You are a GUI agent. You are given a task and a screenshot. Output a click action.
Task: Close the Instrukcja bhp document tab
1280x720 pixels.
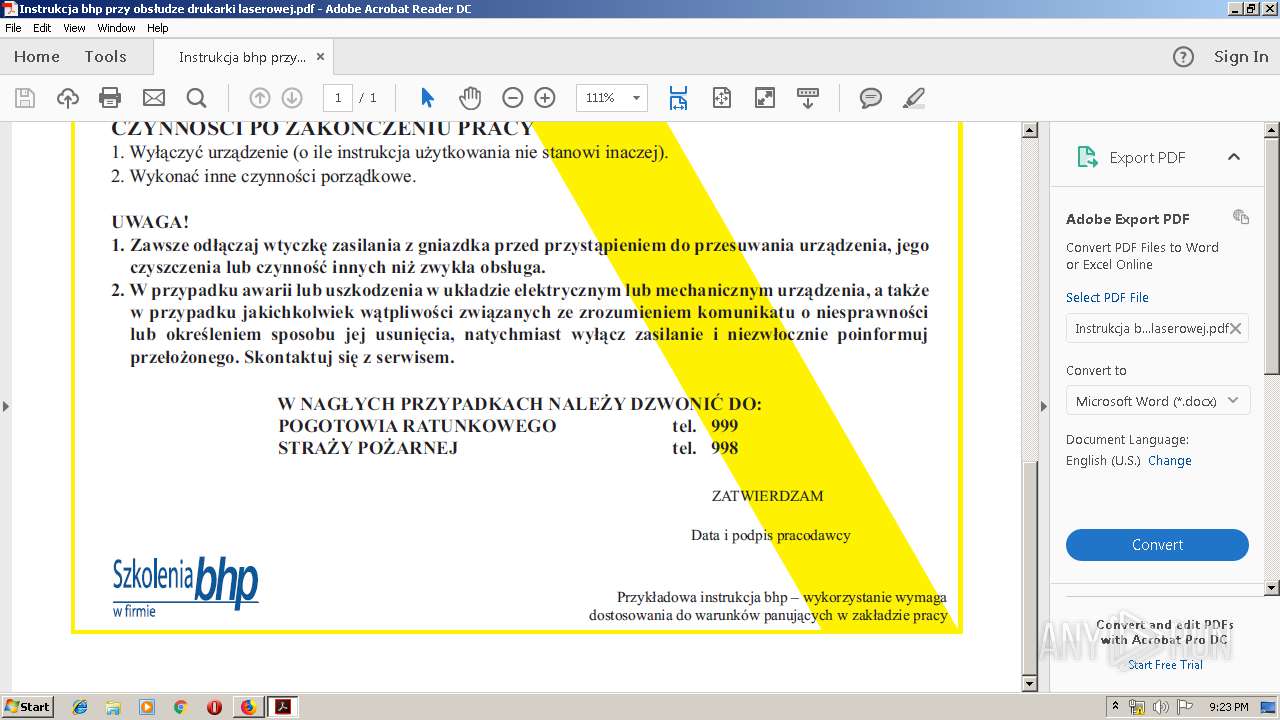click(x=320, y=57)
